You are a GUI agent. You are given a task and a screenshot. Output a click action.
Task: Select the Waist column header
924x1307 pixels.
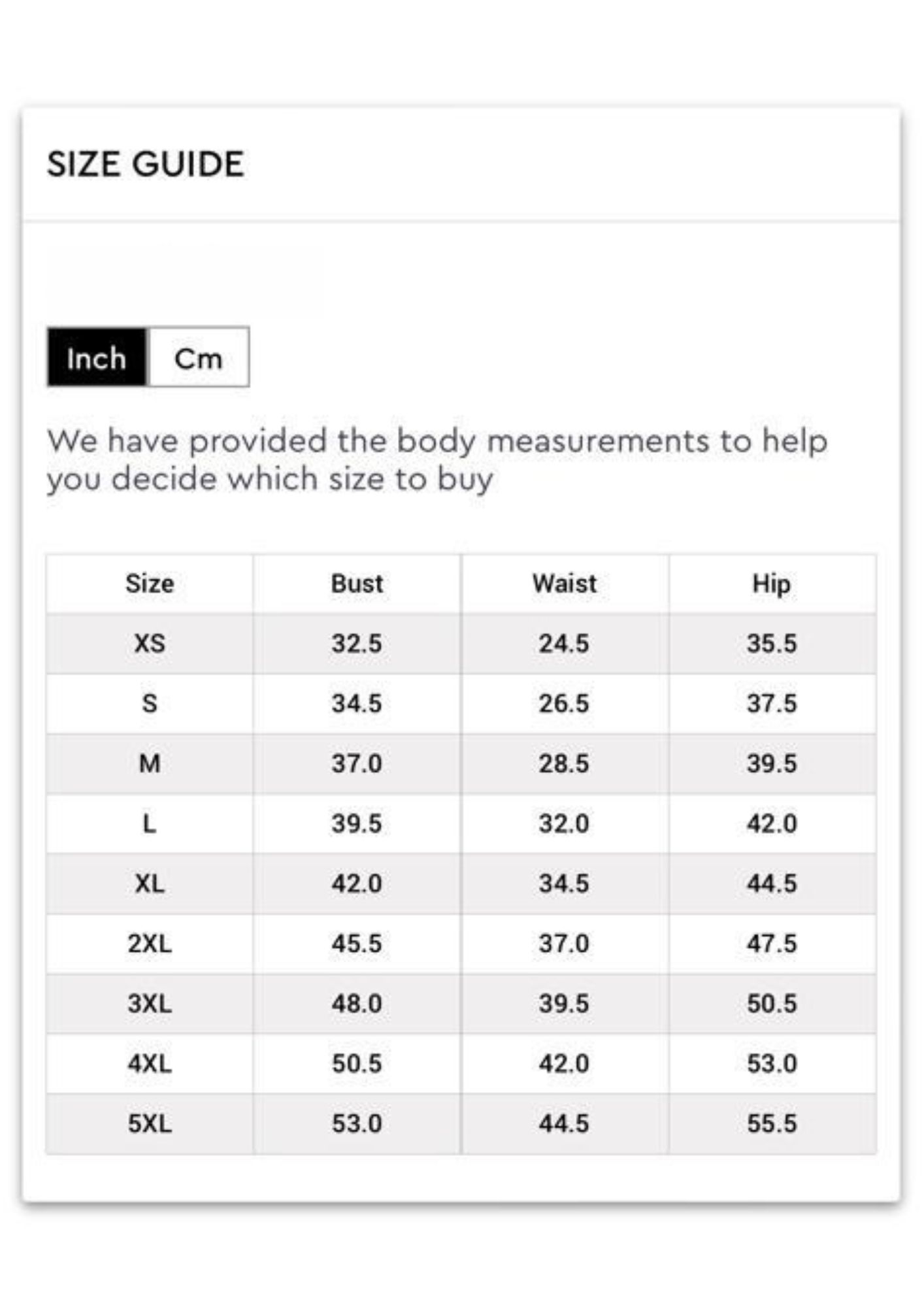point(565,584)
